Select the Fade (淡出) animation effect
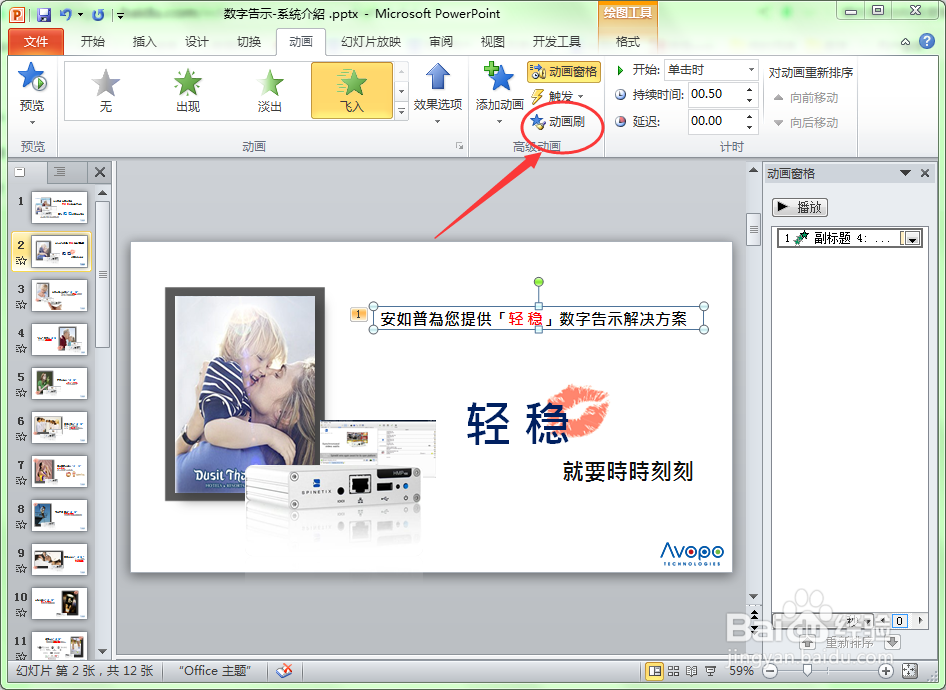 pyautogui.click(x=270, y=90)
